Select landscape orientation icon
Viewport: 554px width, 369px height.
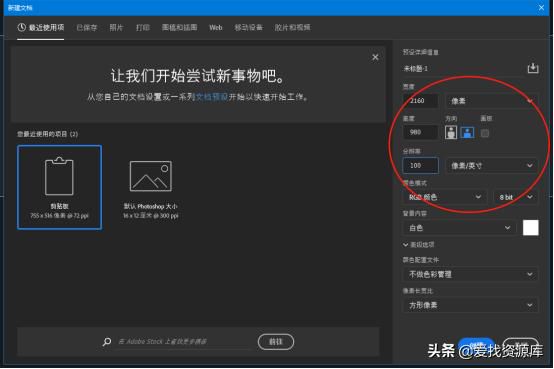tap(467, 133)
